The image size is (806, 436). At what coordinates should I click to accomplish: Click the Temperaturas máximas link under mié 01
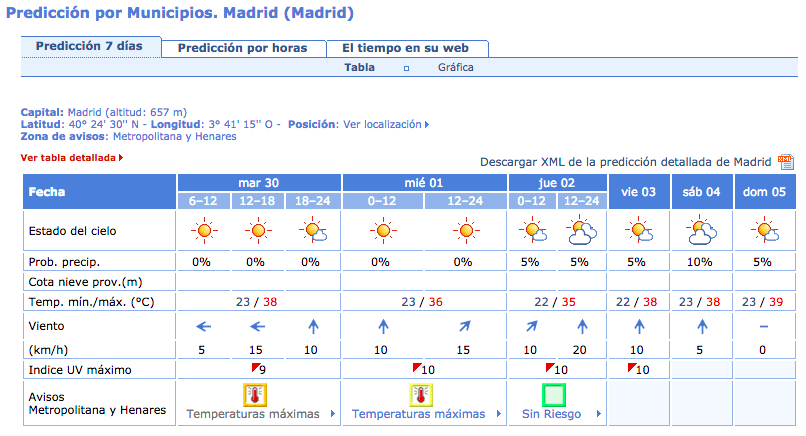pos(418,414)
